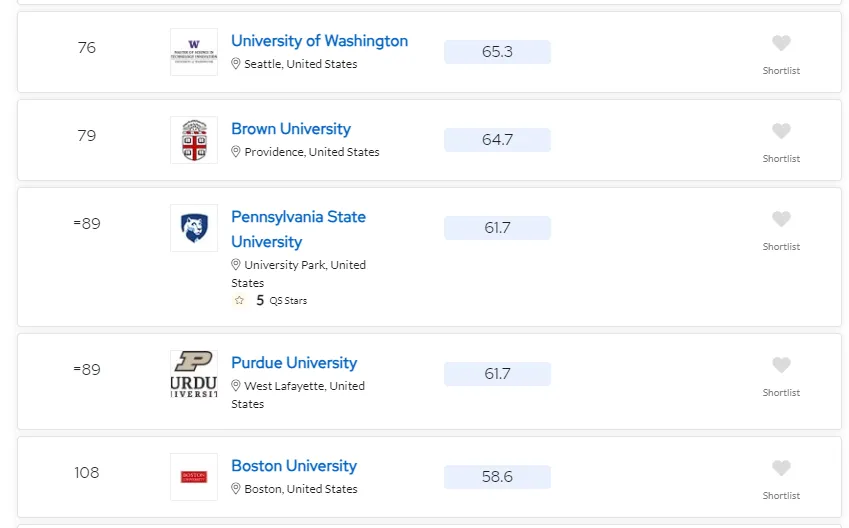Click the location pin beside Providence
This screenshot has width=849, height=528.
[x=236, y=152]
